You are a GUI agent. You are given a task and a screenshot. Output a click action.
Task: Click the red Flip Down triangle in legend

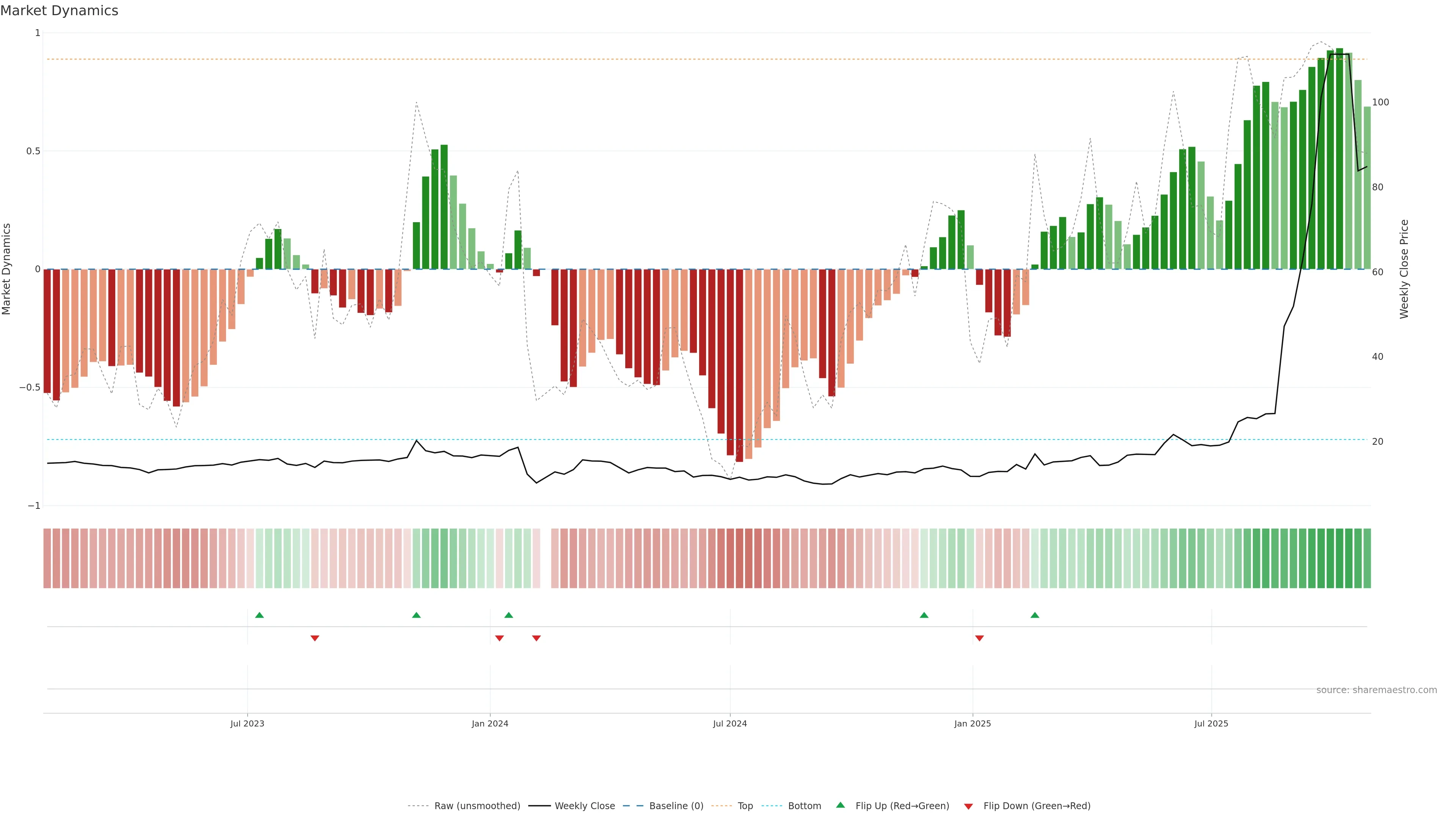[x=968, y=806]
